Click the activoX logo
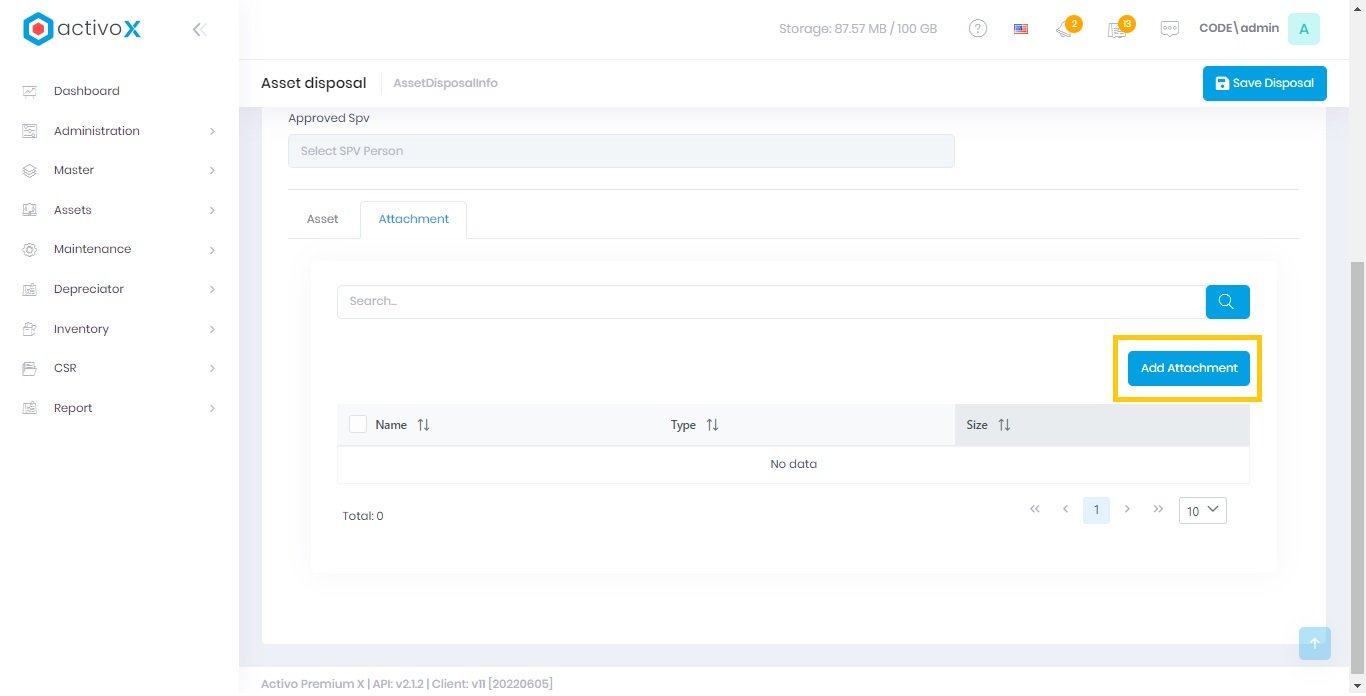 [82, 29]
